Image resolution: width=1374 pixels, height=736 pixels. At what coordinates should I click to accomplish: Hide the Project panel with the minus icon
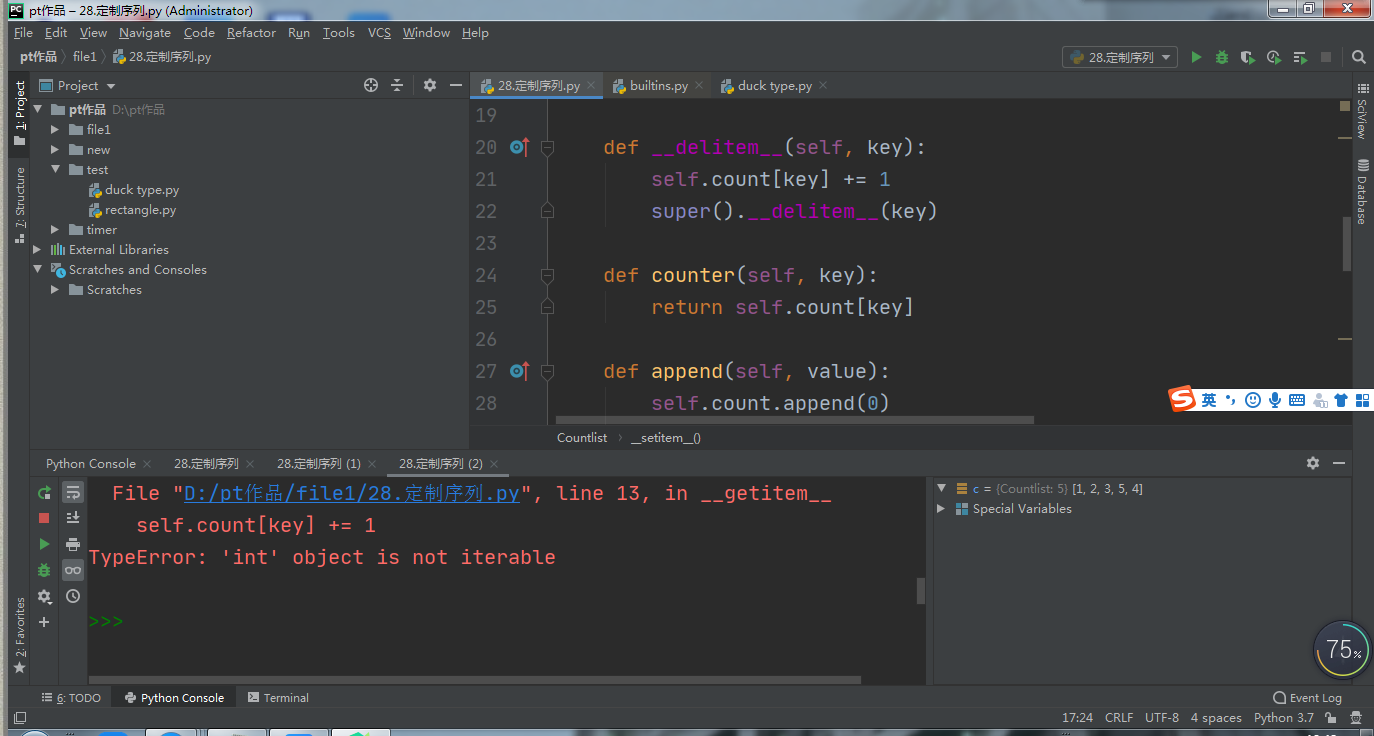click(x=455, y=86)
